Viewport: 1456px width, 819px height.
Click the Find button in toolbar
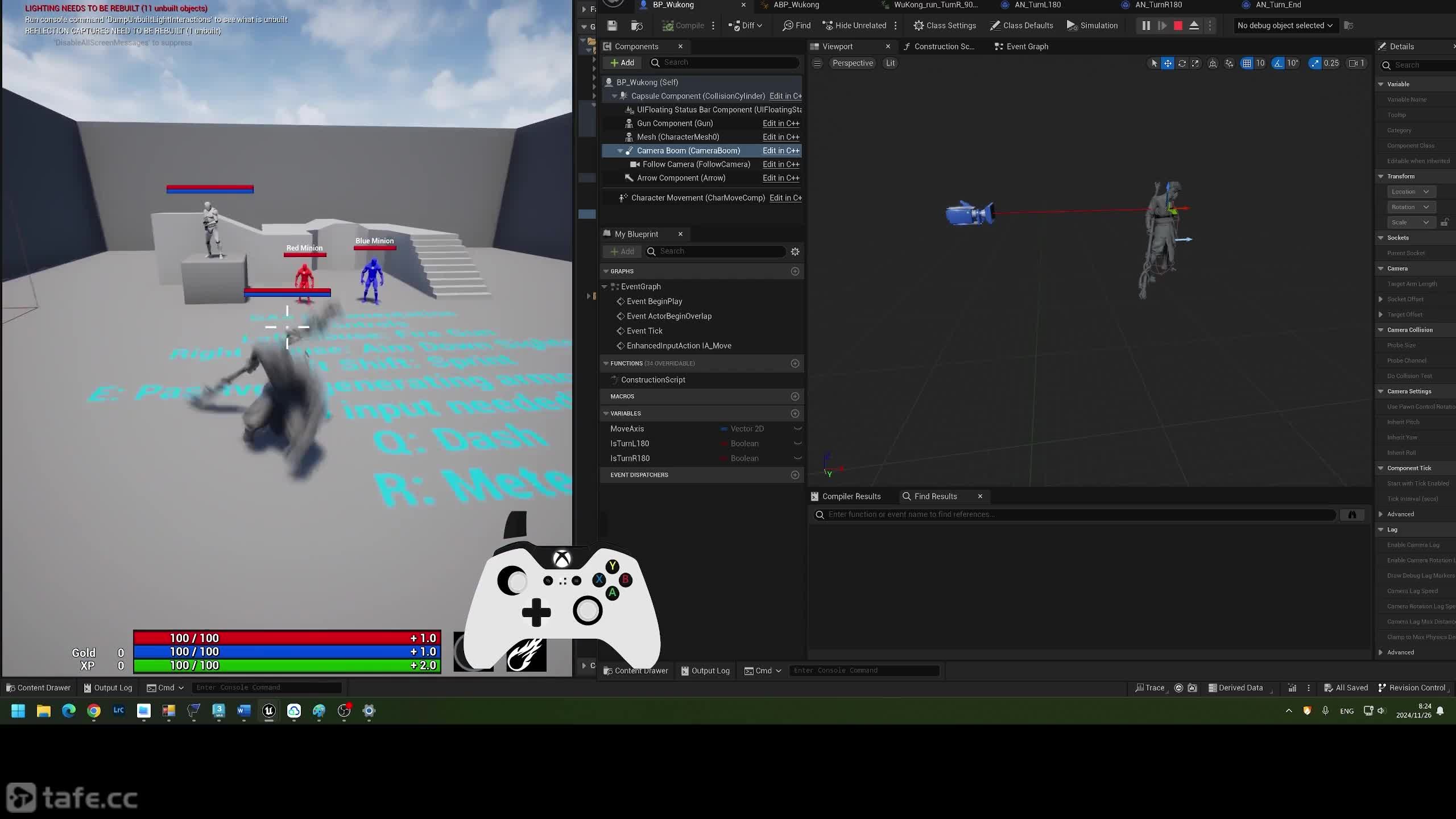796,26
